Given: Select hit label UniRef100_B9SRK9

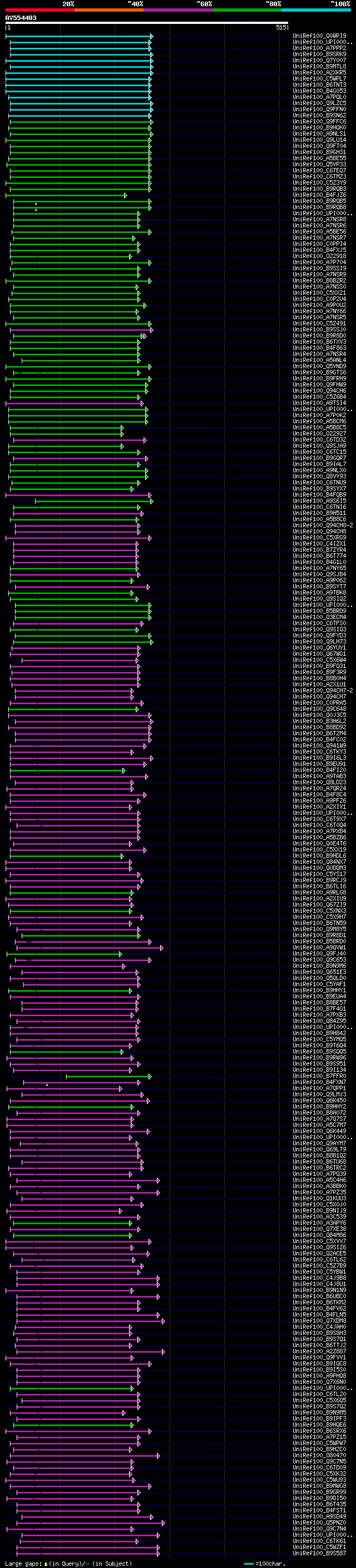Looking at the screenshot, I should 319,54.
